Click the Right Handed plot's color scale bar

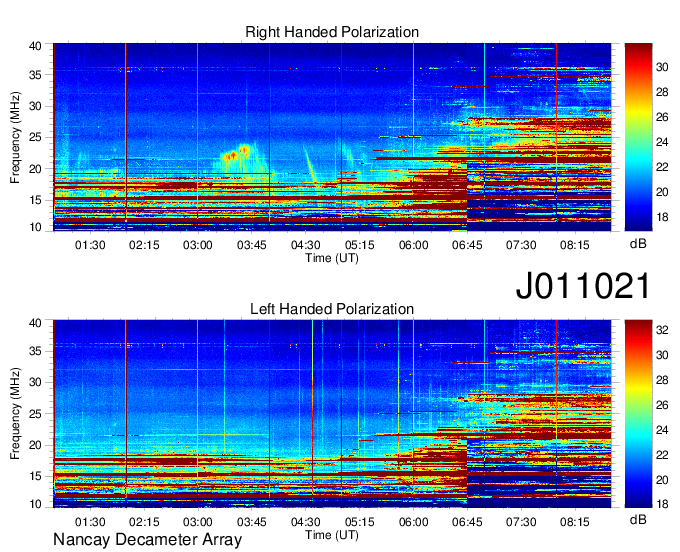pyautogui.click(x=638, y=137)
